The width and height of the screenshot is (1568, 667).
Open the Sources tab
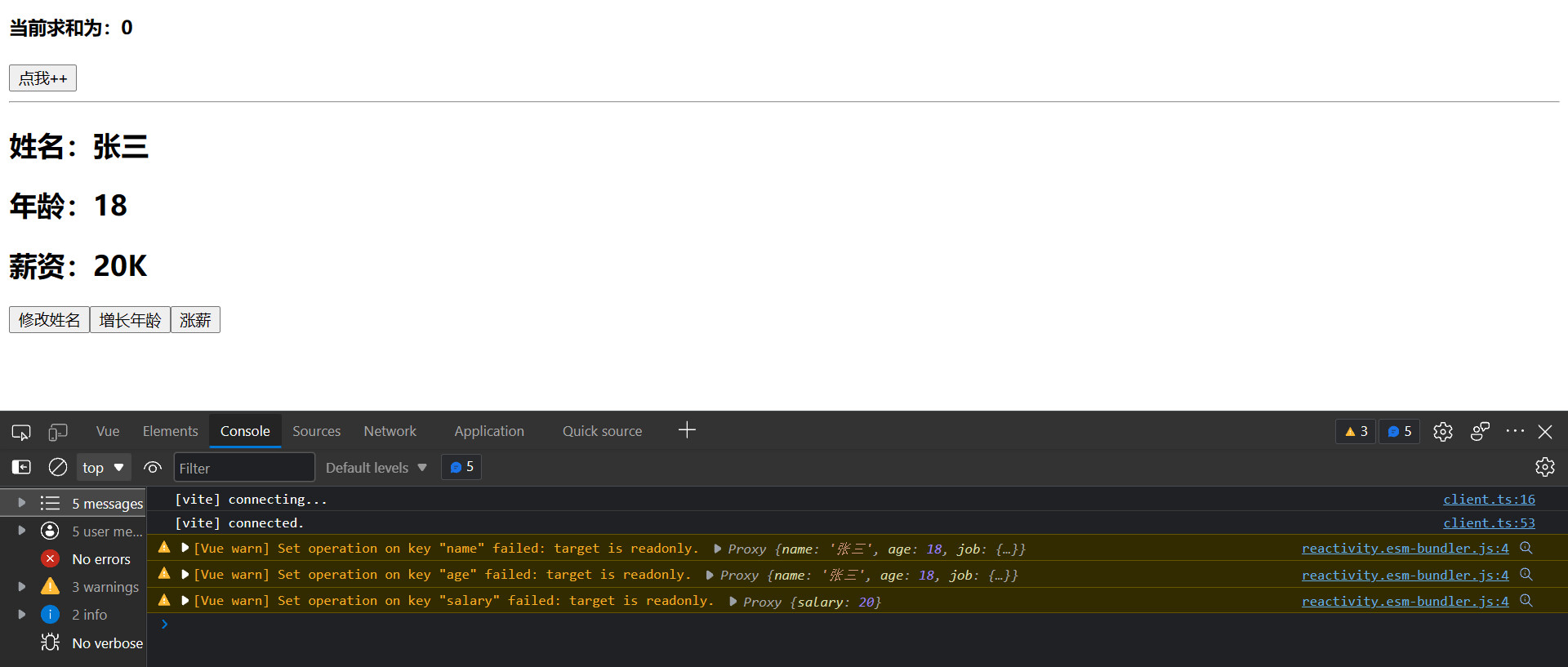[317, 431]
